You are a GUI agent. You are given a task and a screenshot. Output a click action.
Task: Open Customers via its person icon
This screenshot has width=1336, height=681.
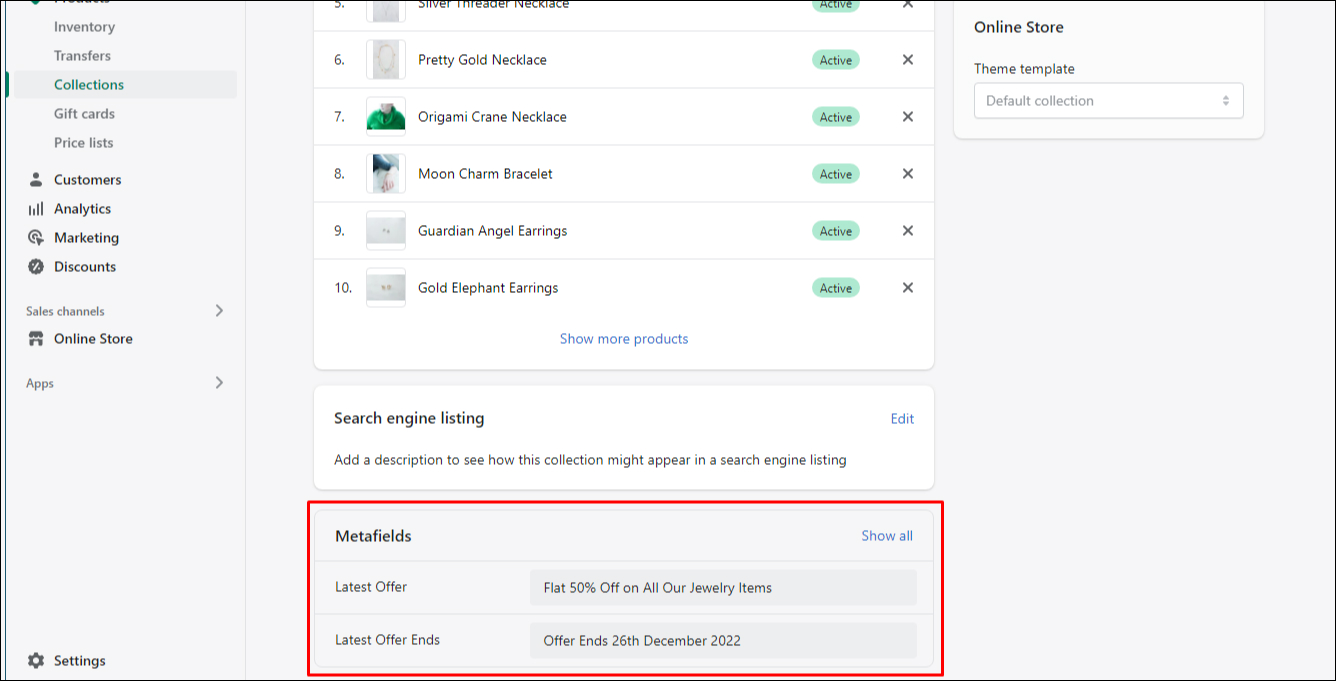36,180
